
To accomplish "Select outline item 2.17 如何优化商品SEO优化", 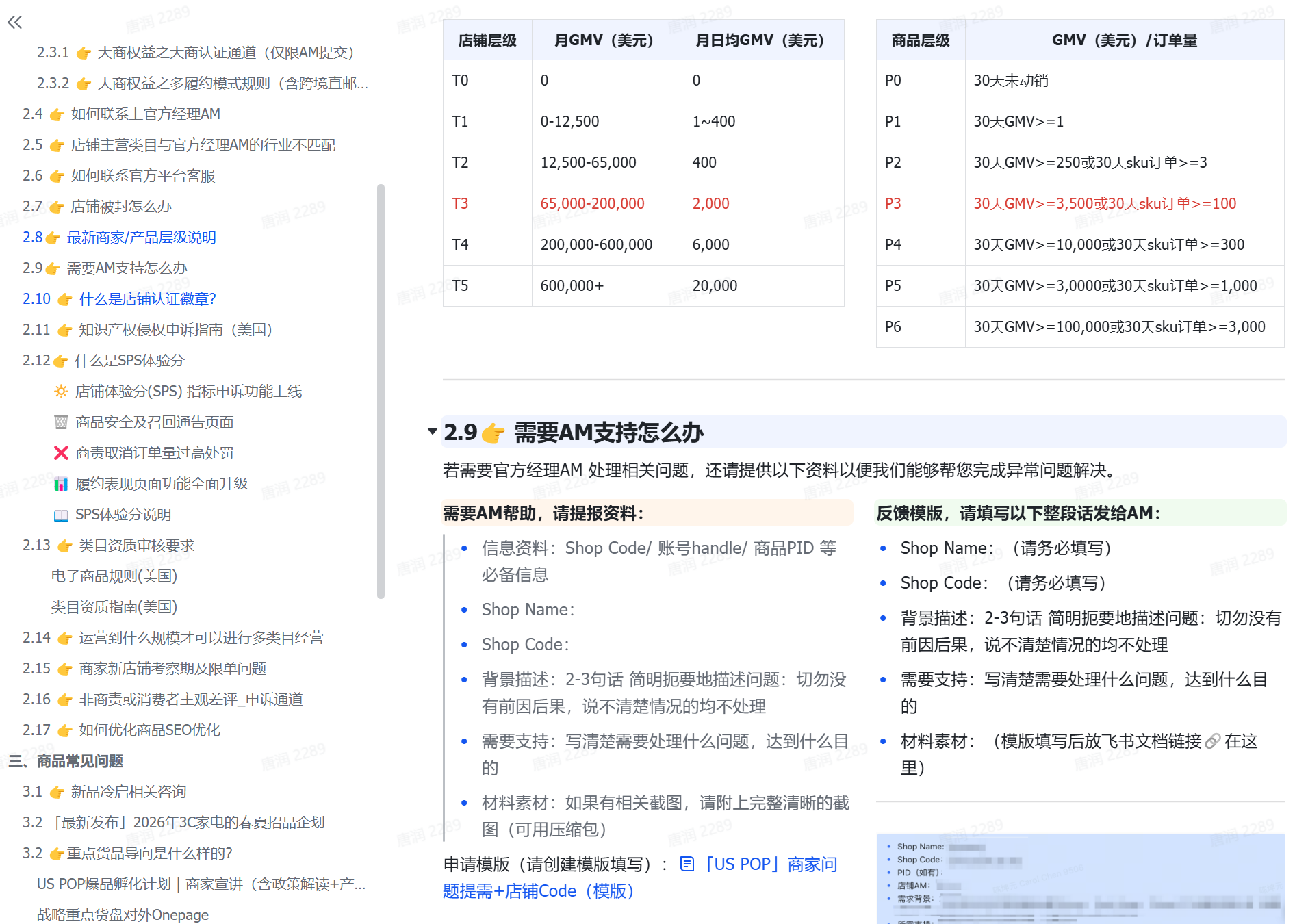I will 121,730.
